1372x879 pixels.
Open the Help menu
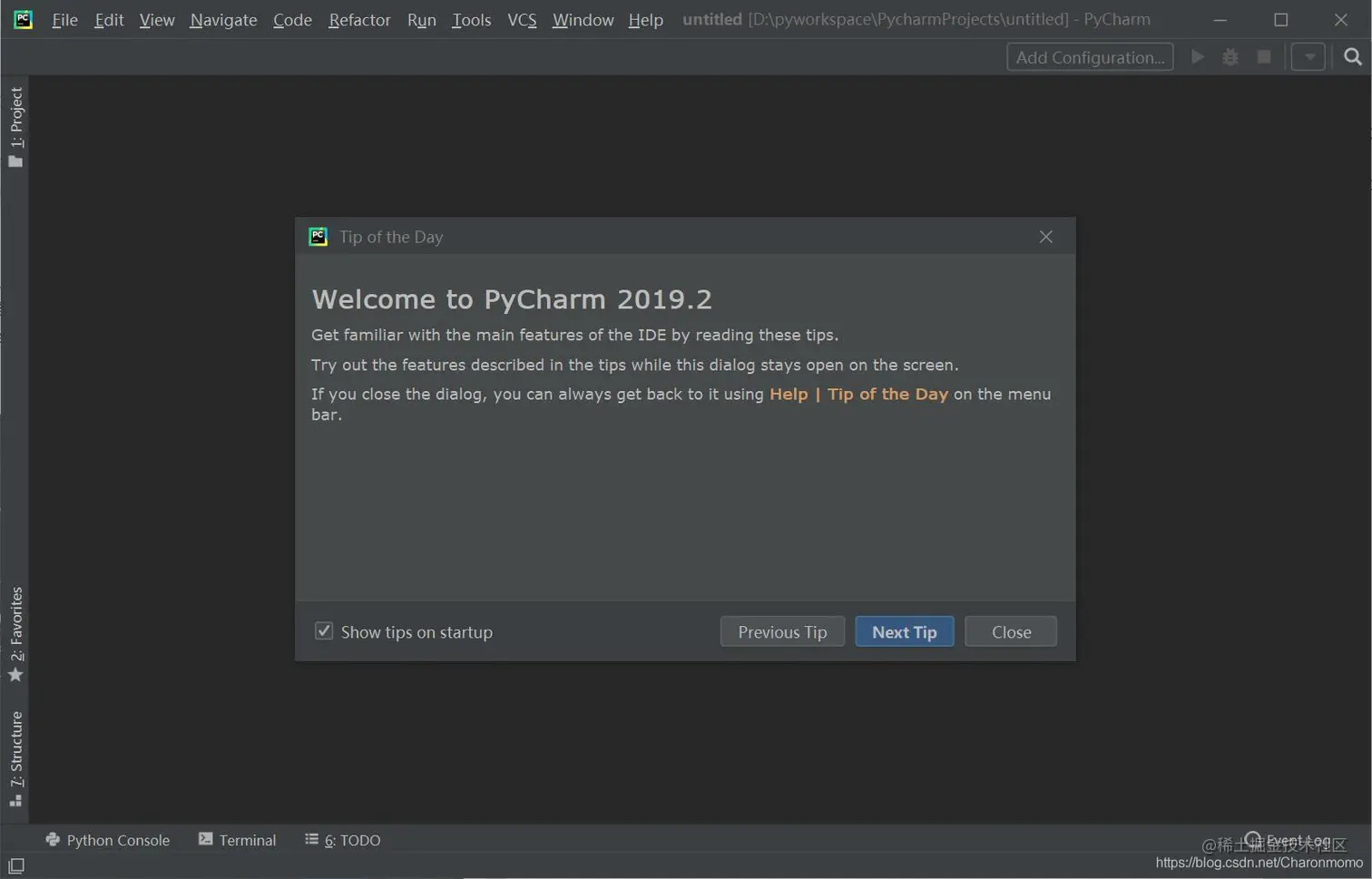coord(645,19)
